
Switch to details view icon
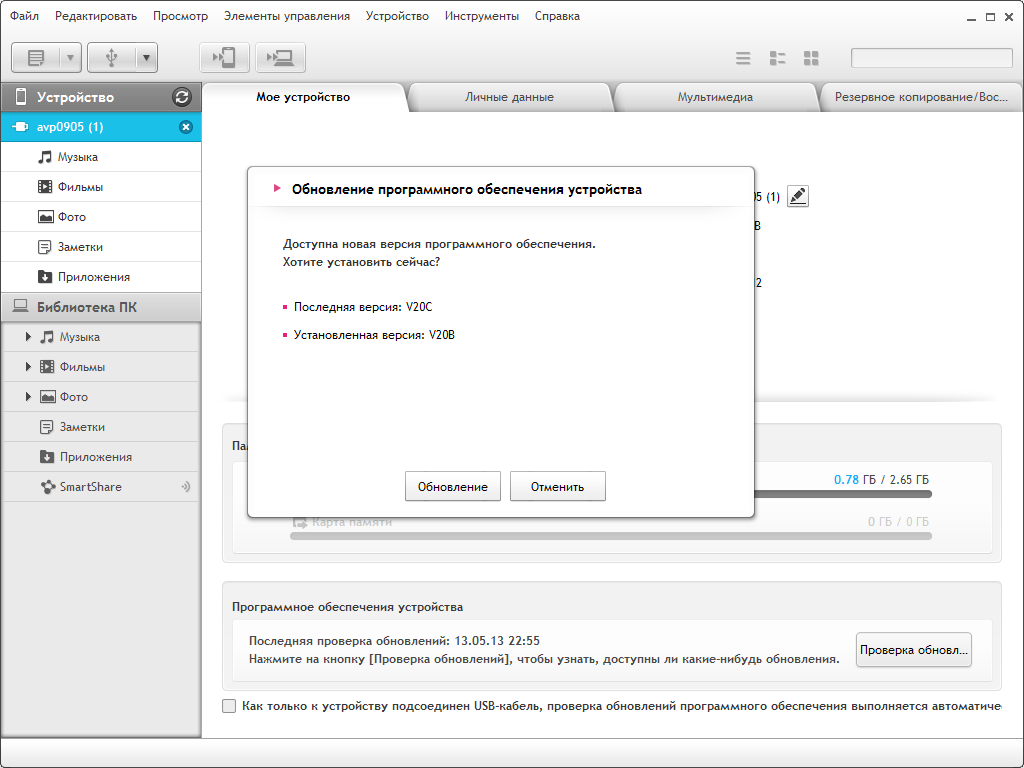[x=777, y=58]
